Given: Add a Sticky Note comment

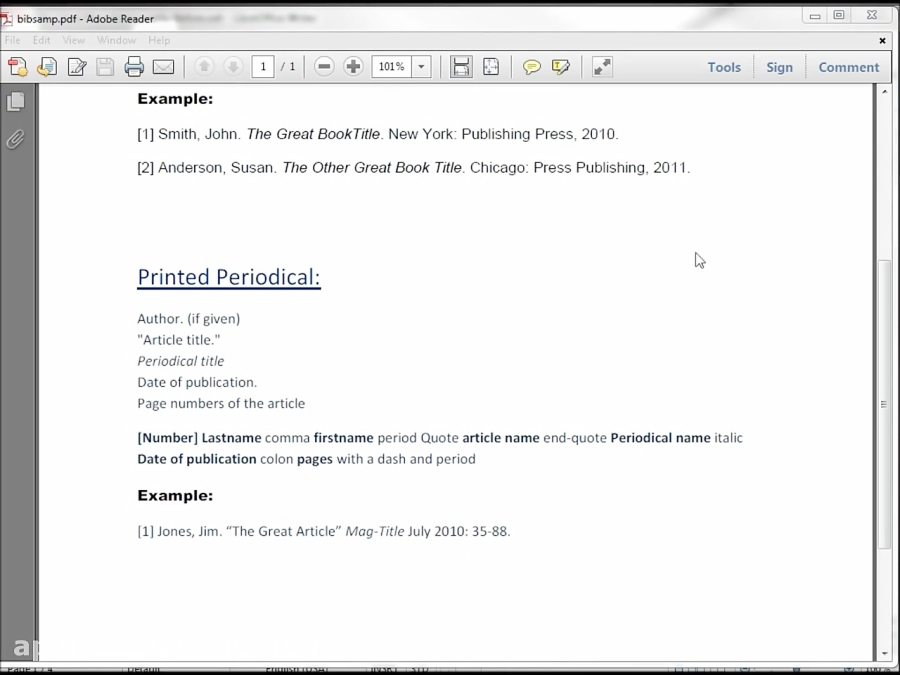Looking at the screenshot, I should coord(530,66).
